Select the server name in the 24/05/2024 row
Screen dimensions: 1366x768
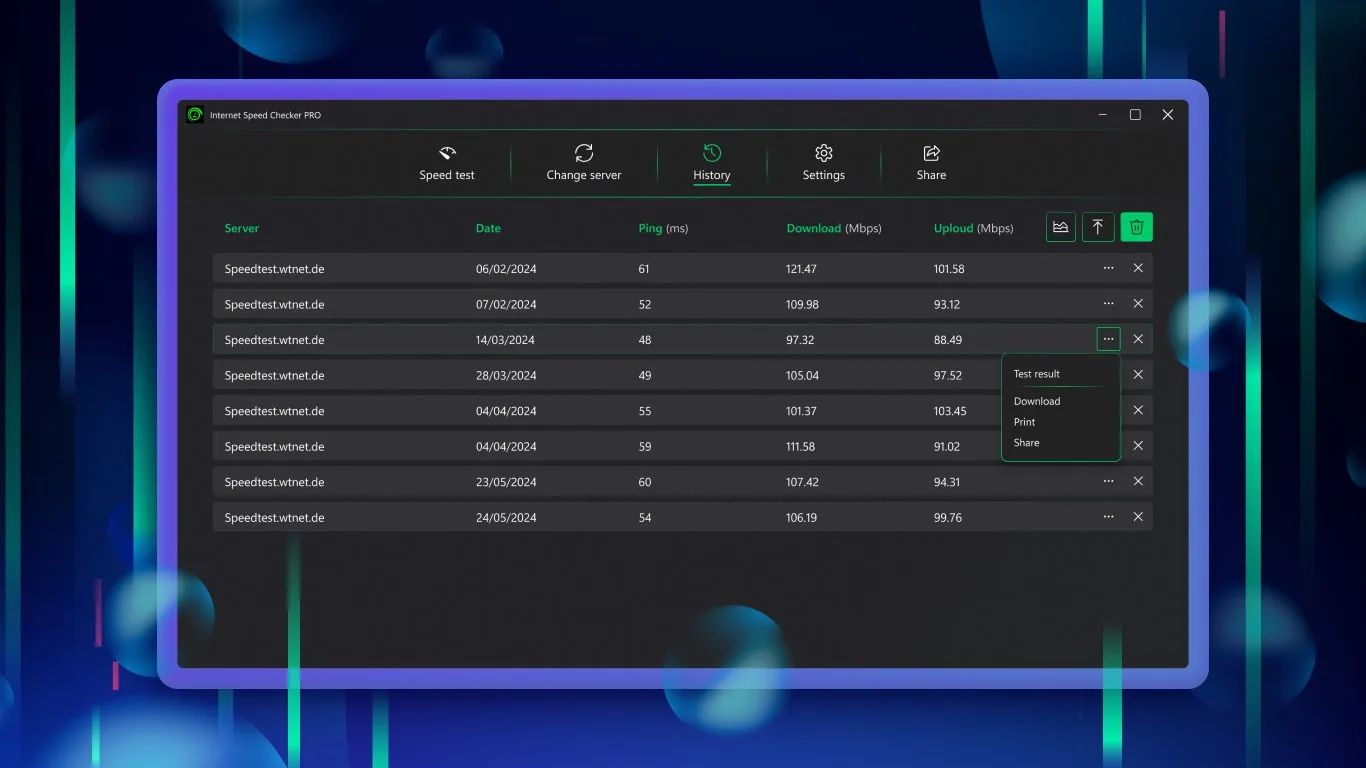[x=274, y=518]
